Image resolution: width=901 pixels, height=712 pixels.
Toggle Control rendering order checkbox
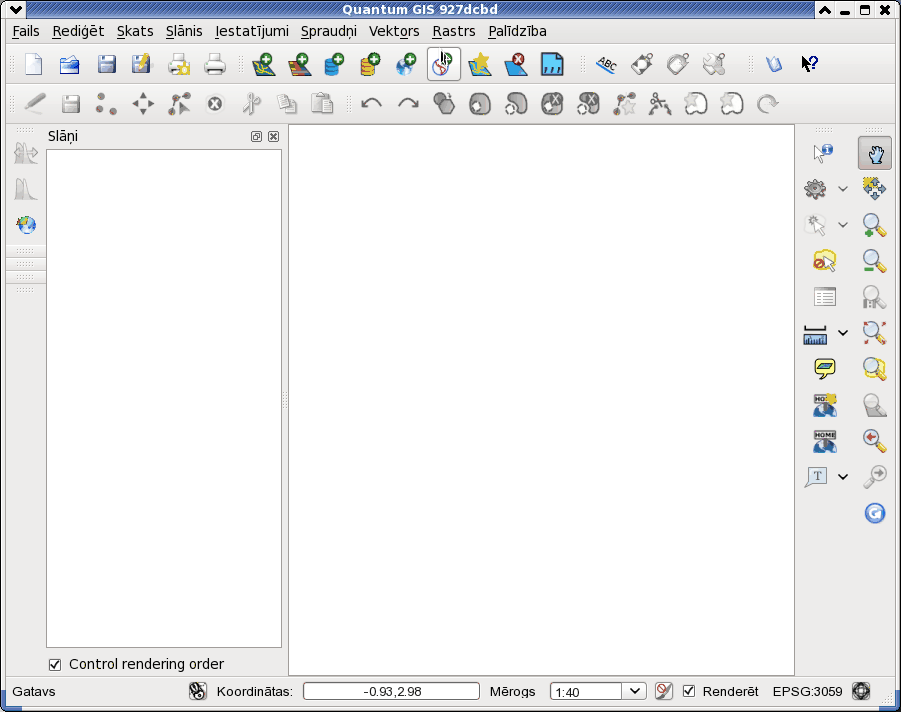(55, 665)
